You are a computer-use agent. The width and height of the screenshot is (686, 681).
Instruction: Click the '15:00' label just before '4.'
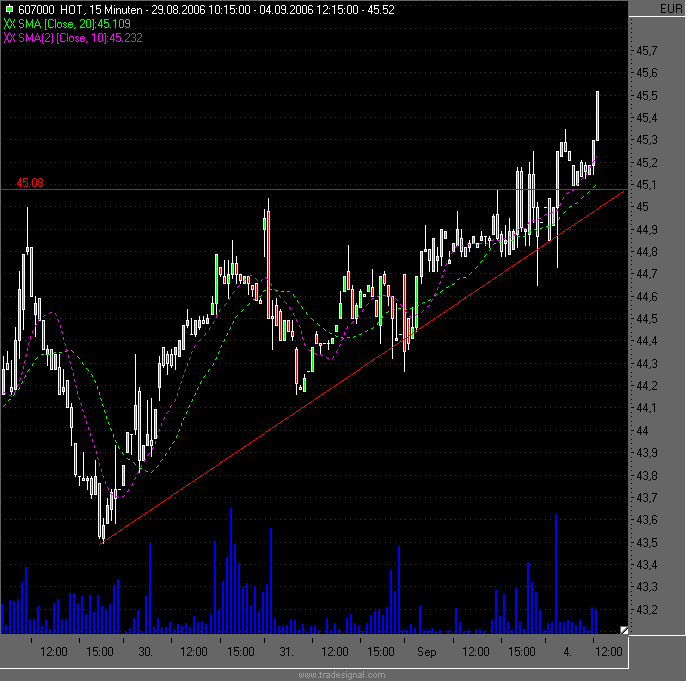[522, 652]
